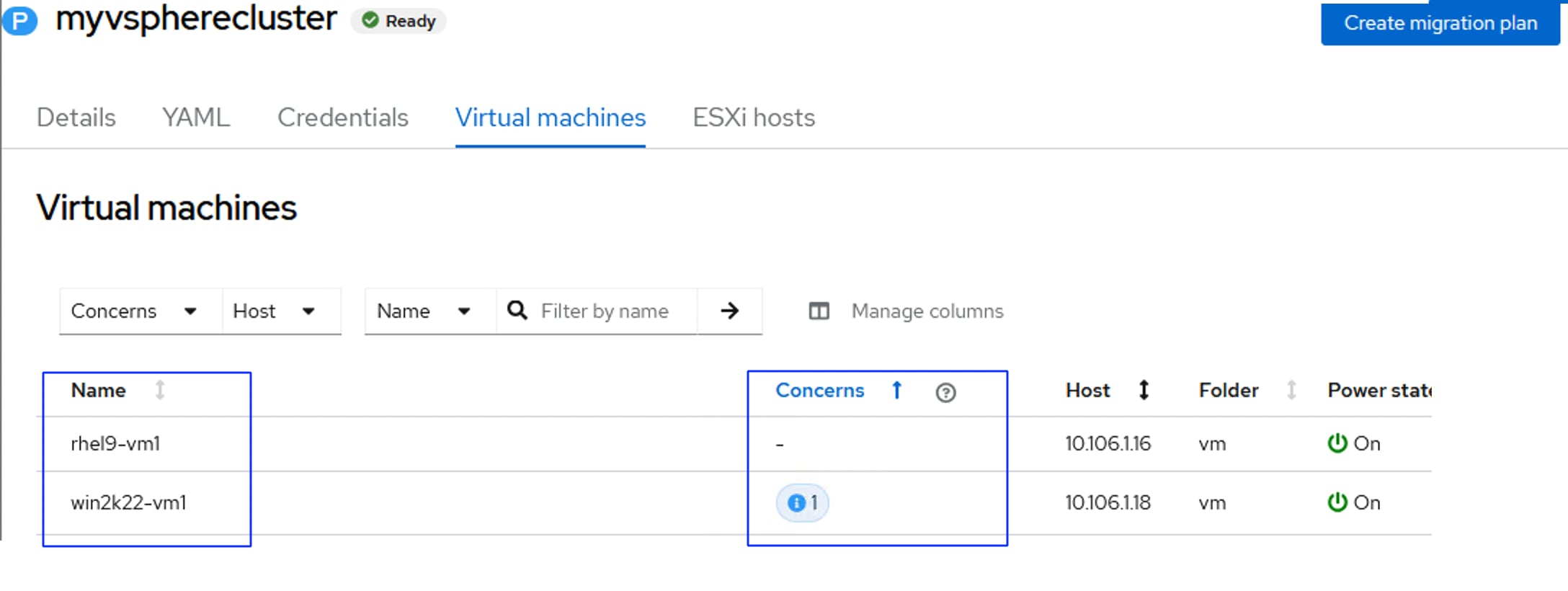
Task: Click the Manage columns icon
Action: (x=819, y=311)
